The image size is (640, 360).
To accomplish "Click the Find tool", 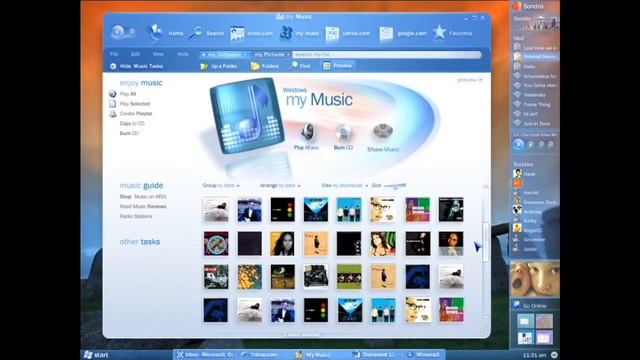I will (300, 66).
